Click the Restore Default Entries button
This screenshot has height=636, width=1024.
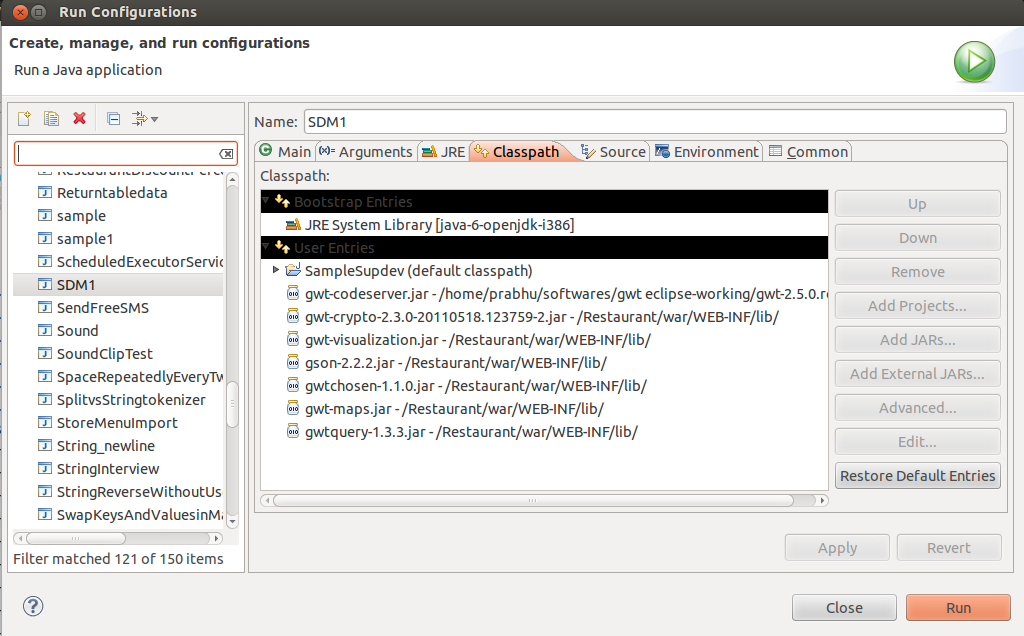(918, 475)
